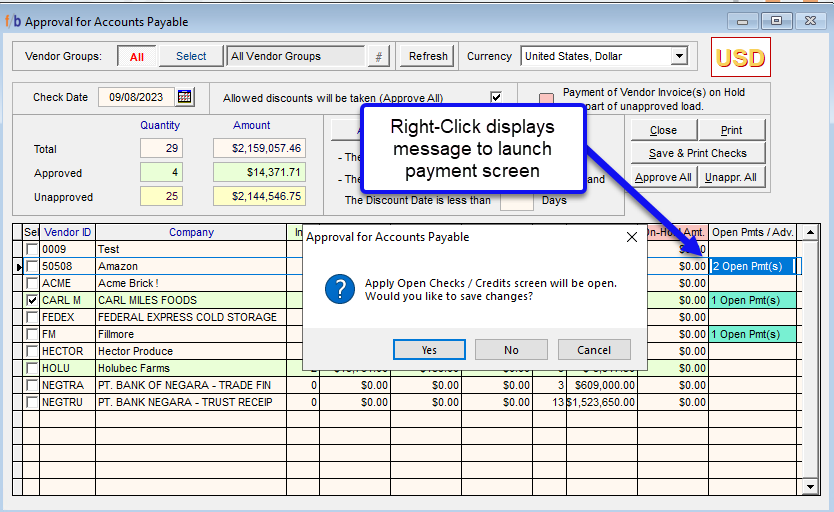Click the pink on-hold color swatch
Image resolution: width=834 pixels, height=512 pixels.
[x=546, y=99]
